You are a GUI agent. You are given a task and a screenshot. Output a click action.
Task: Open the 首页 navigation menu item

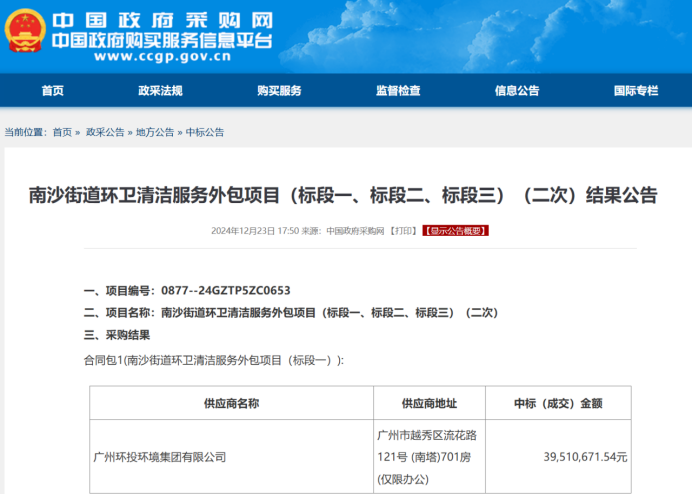click(x=53, y=91)
